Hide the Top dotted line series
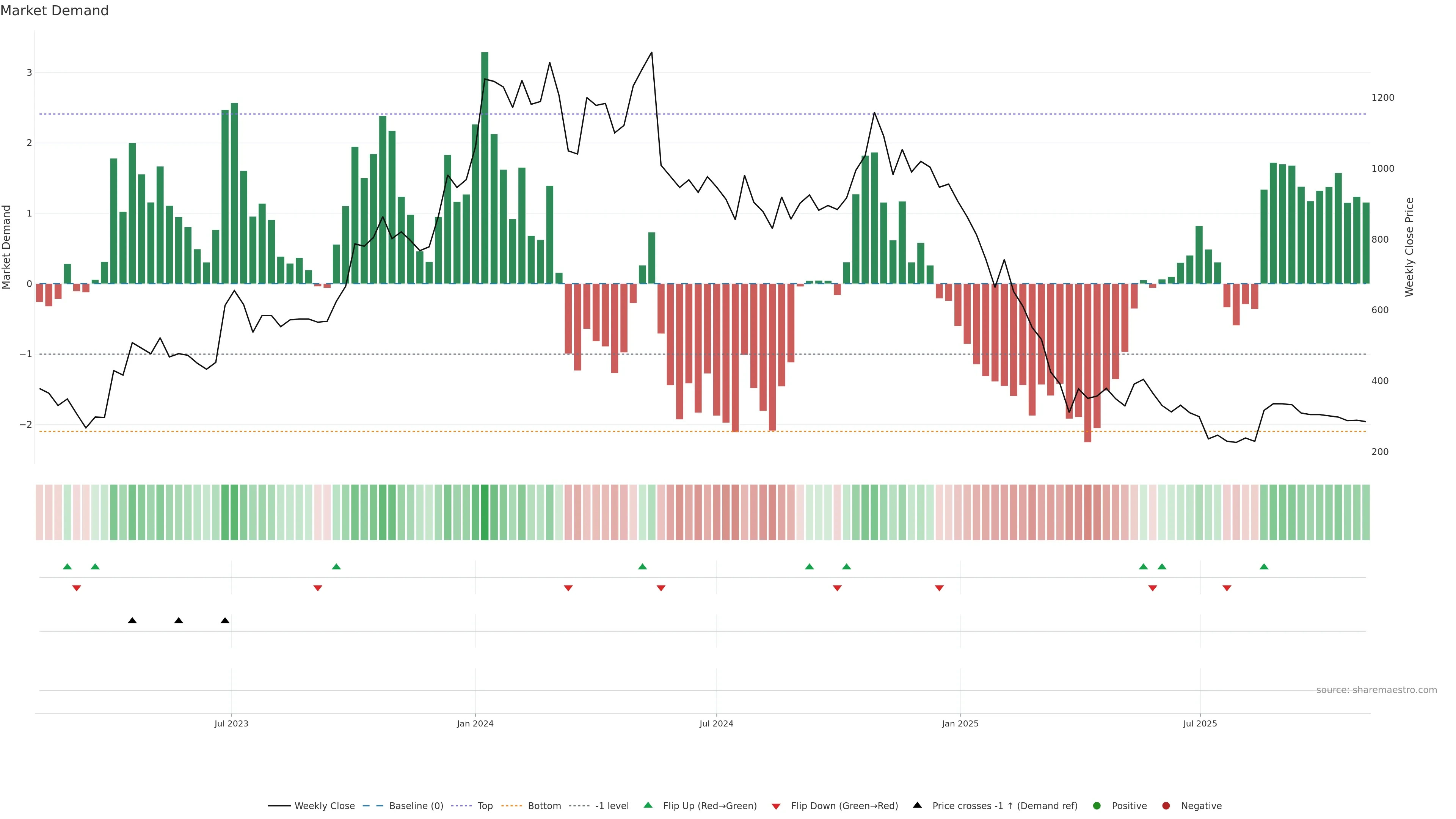Image resolution: width=1456 pixels, height=819 pixels. click(485, 806)
